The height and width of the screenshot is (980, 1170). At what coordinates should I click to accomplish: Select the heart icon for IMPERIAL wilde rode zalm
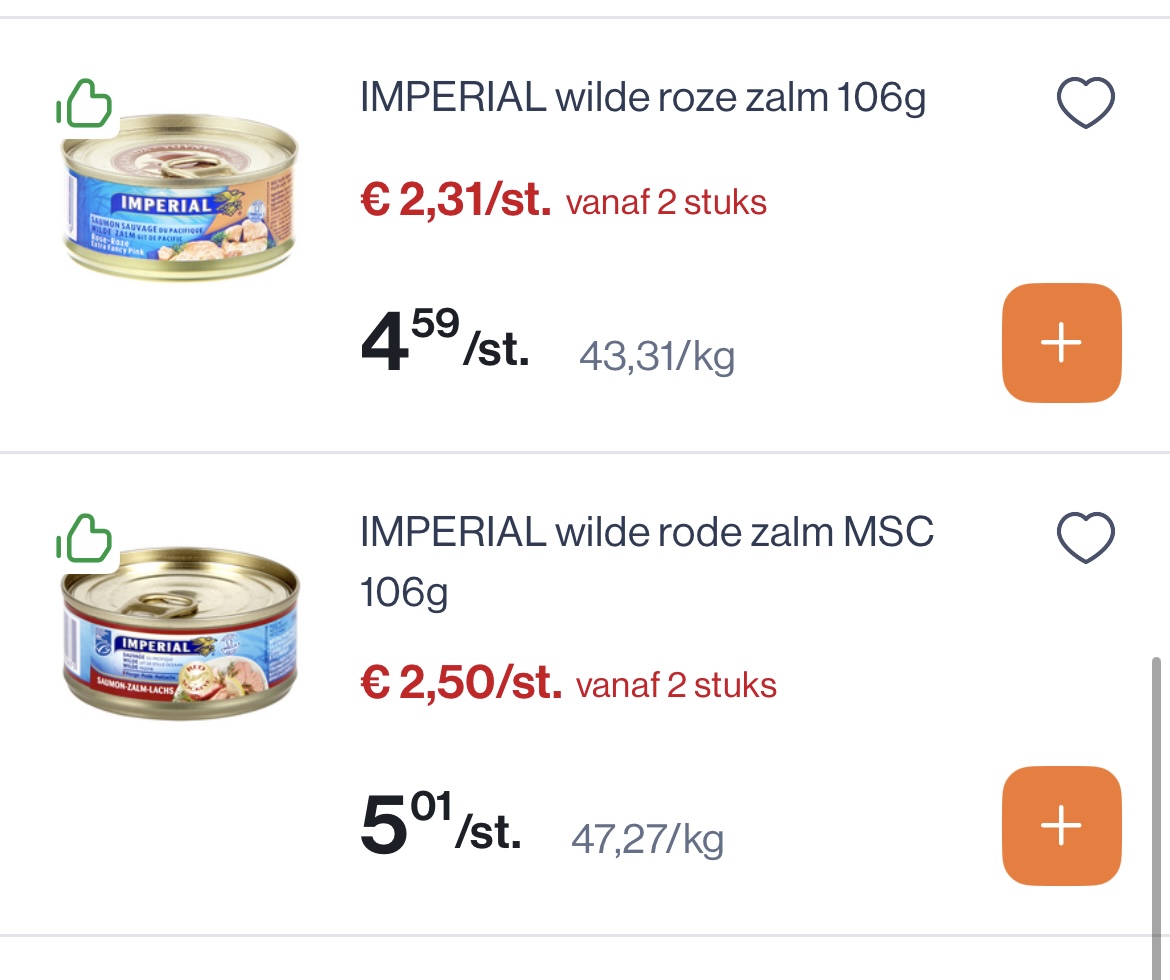point(1085,536)
